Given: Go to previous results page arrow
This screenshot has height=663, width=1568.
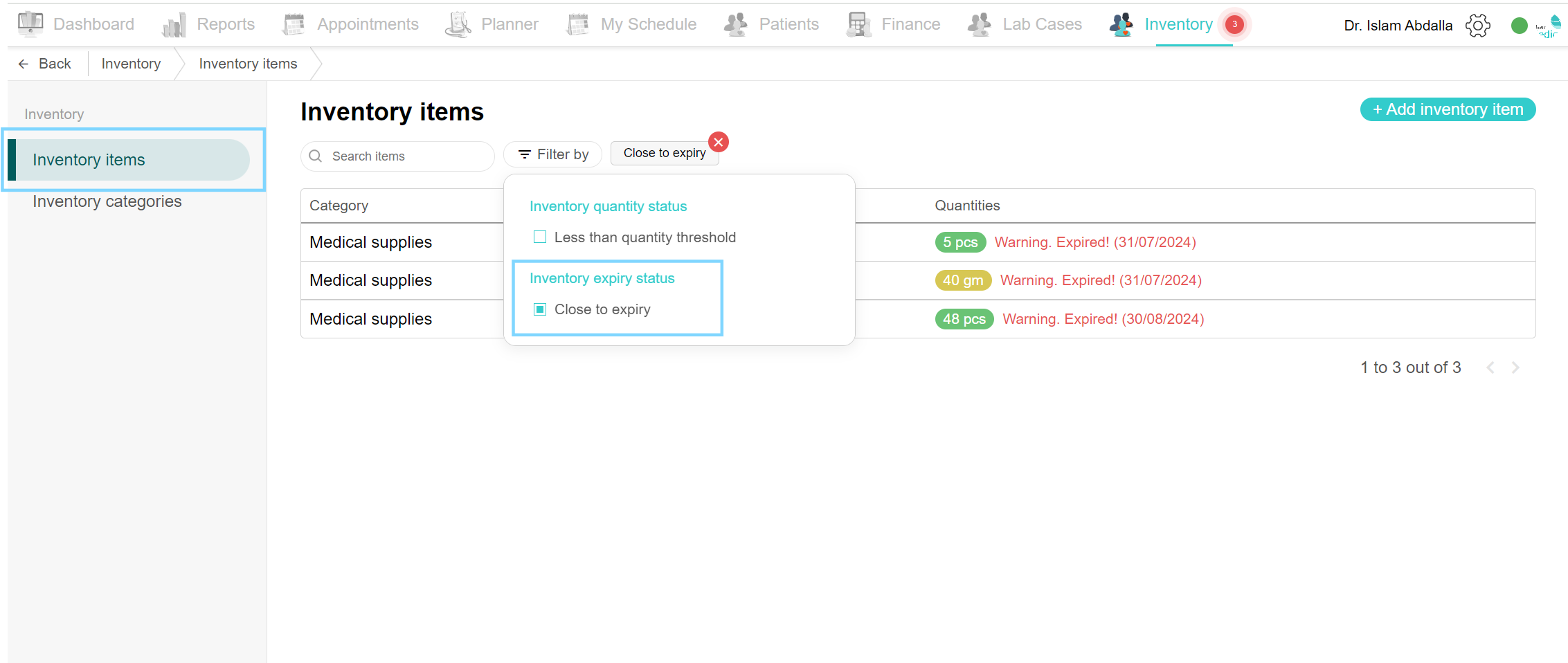Looking at the screenshot, I should tap(1490, 367).
